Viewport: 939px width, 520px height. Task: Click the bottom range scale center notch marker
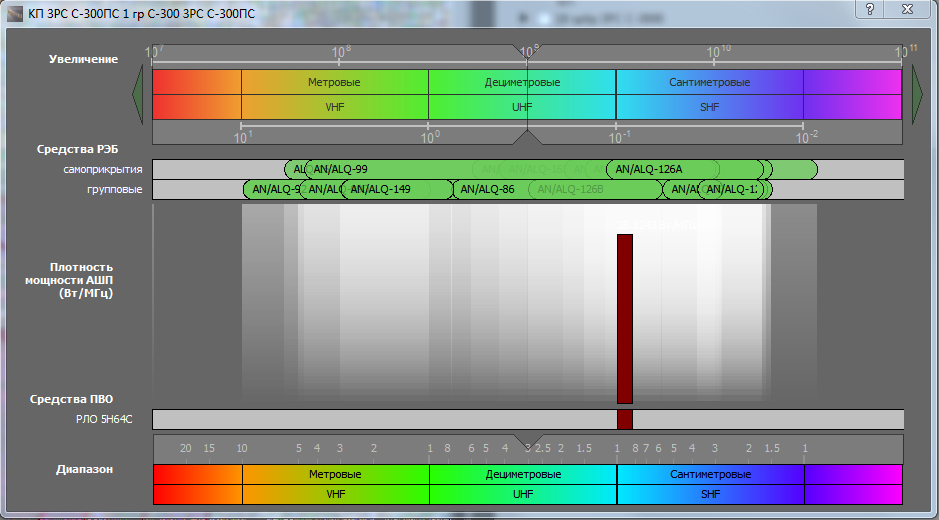pos(528,442)
